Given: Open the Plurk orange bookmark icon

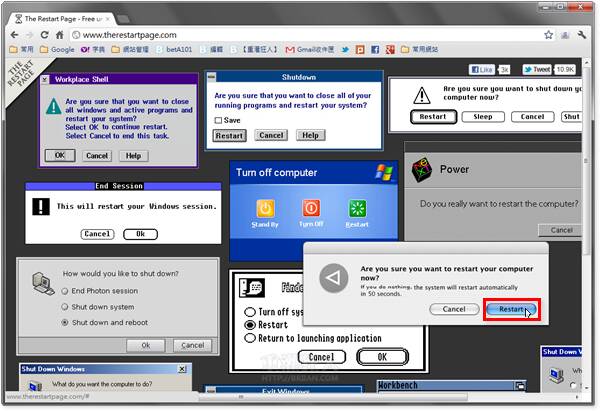Looking at the screenshot, I should coord(360,49).
